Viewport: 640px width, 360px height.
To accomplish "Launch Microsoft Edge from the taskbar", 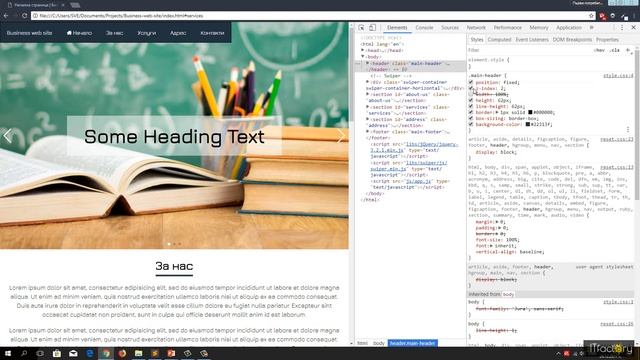I will tap(90, 353).
